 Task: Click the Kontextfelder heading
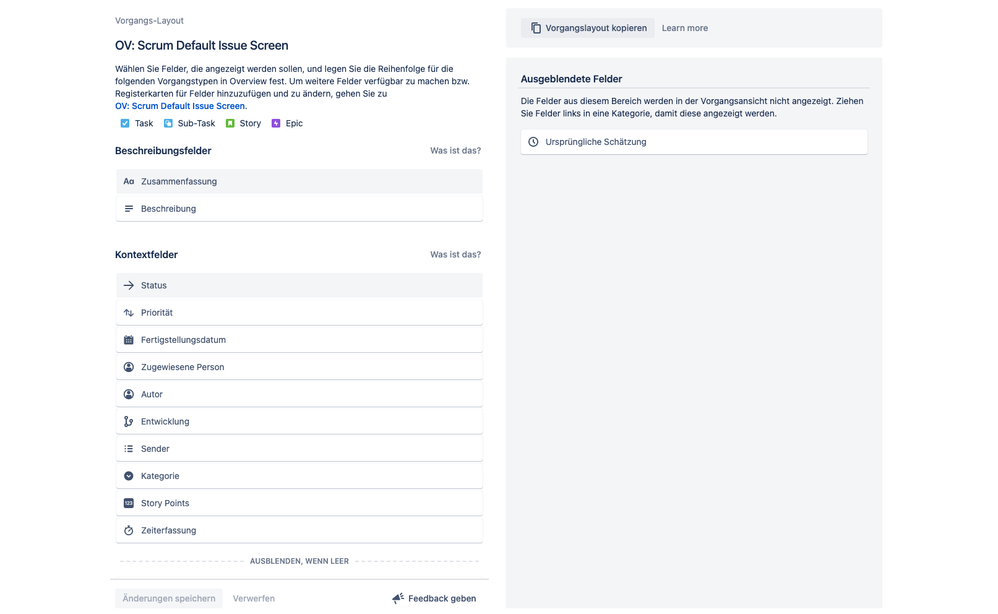pyautogui.click(x=146, y=255)
